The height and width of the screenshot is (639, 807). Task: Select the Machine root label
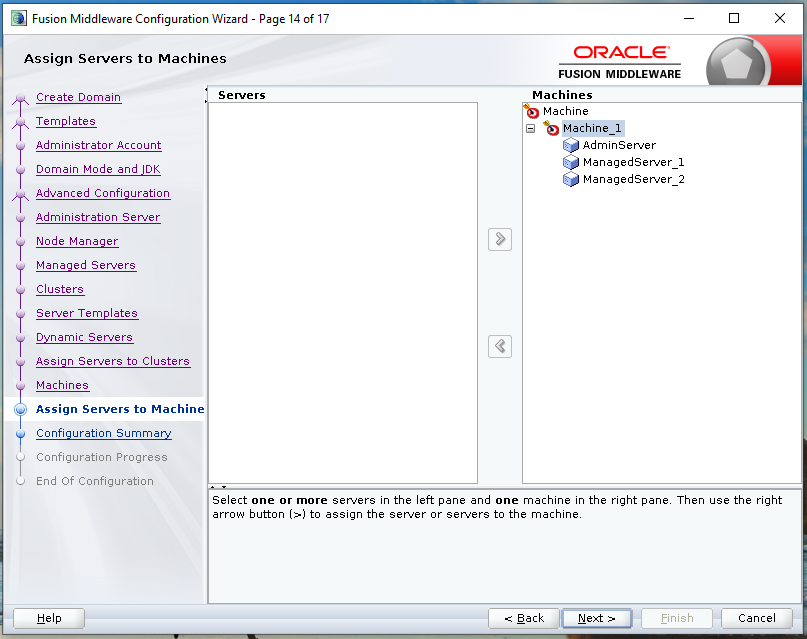pos(566,111)
